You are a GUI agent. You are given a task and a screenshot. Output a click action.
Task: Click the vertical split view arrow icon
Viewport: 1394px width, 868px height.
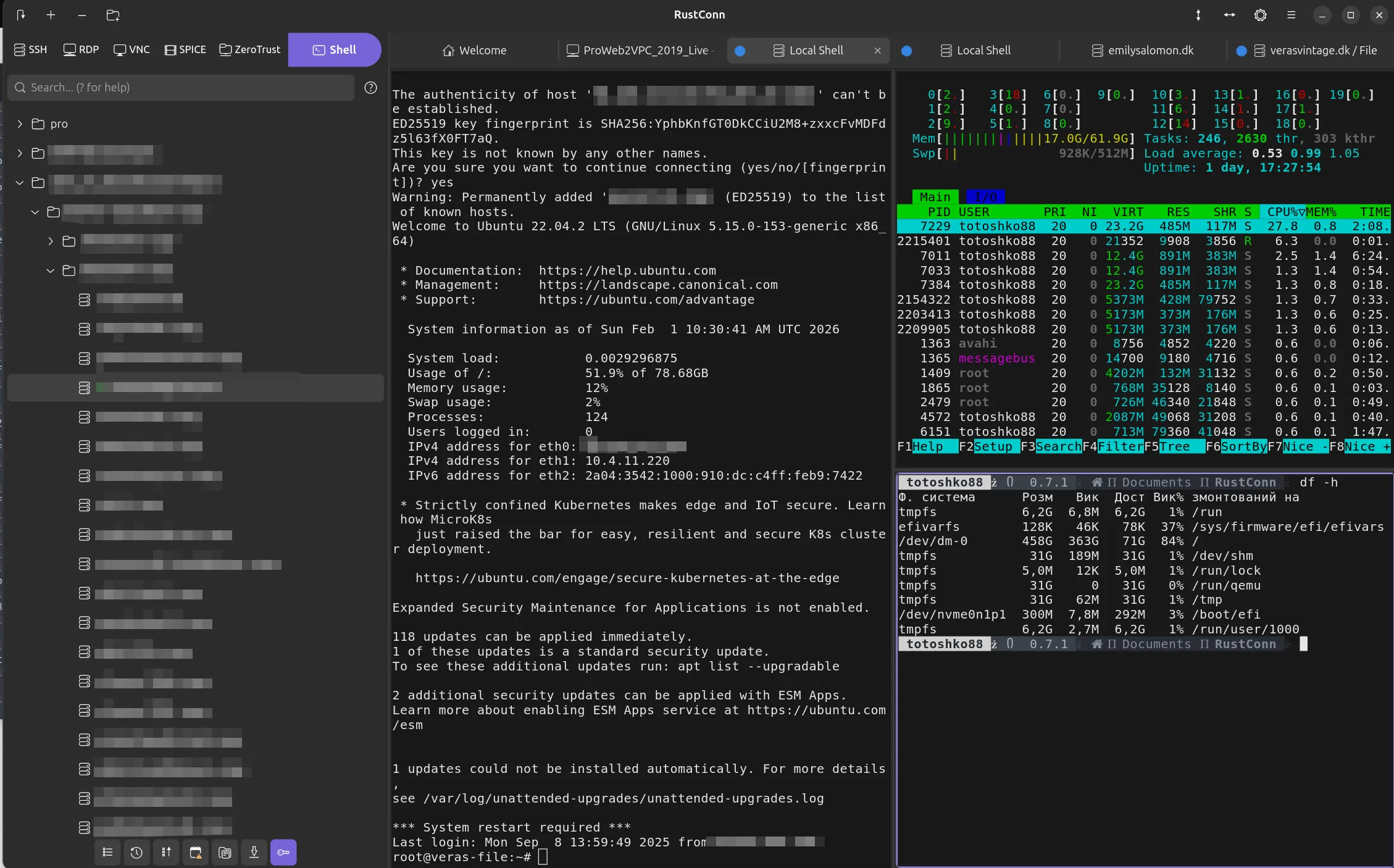pyautogui.click(x=1198, y=15)
